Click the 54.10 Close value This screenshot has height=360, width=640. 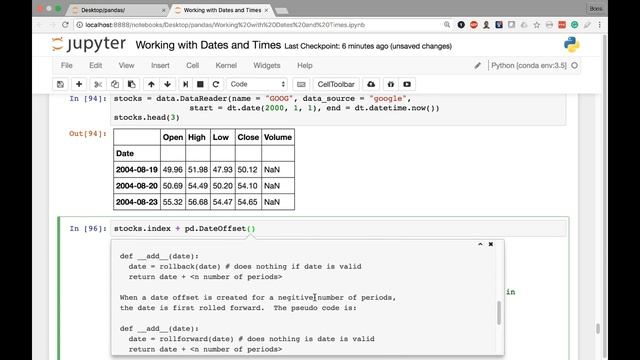pos(248,186)
